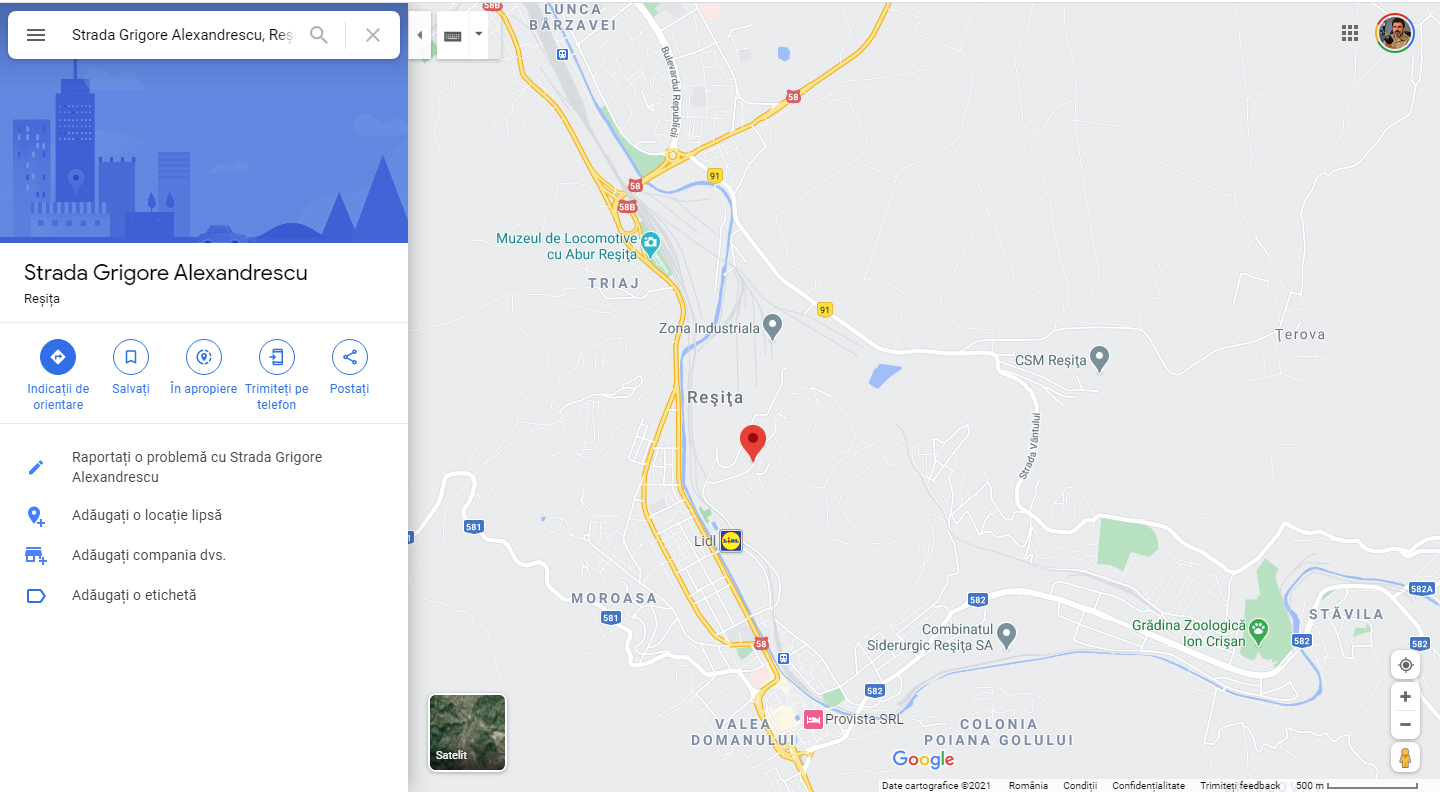Open Google apps grid icon
1440x792 pixels.
coord(1350,33)
